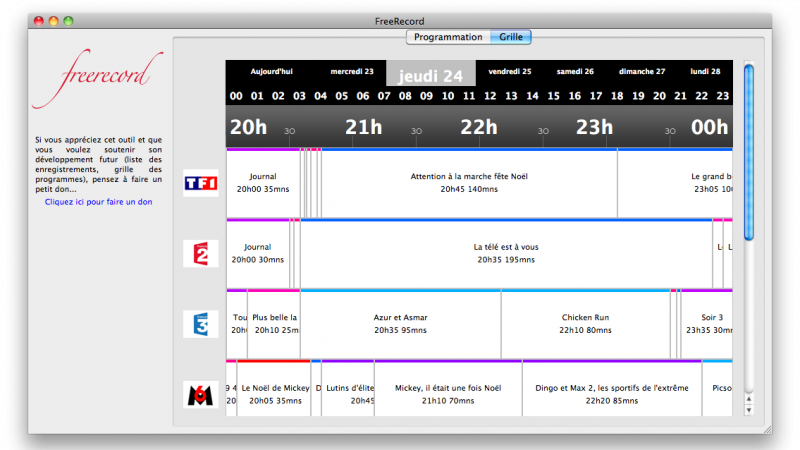Click the M6 channel logo

(201, 394)
